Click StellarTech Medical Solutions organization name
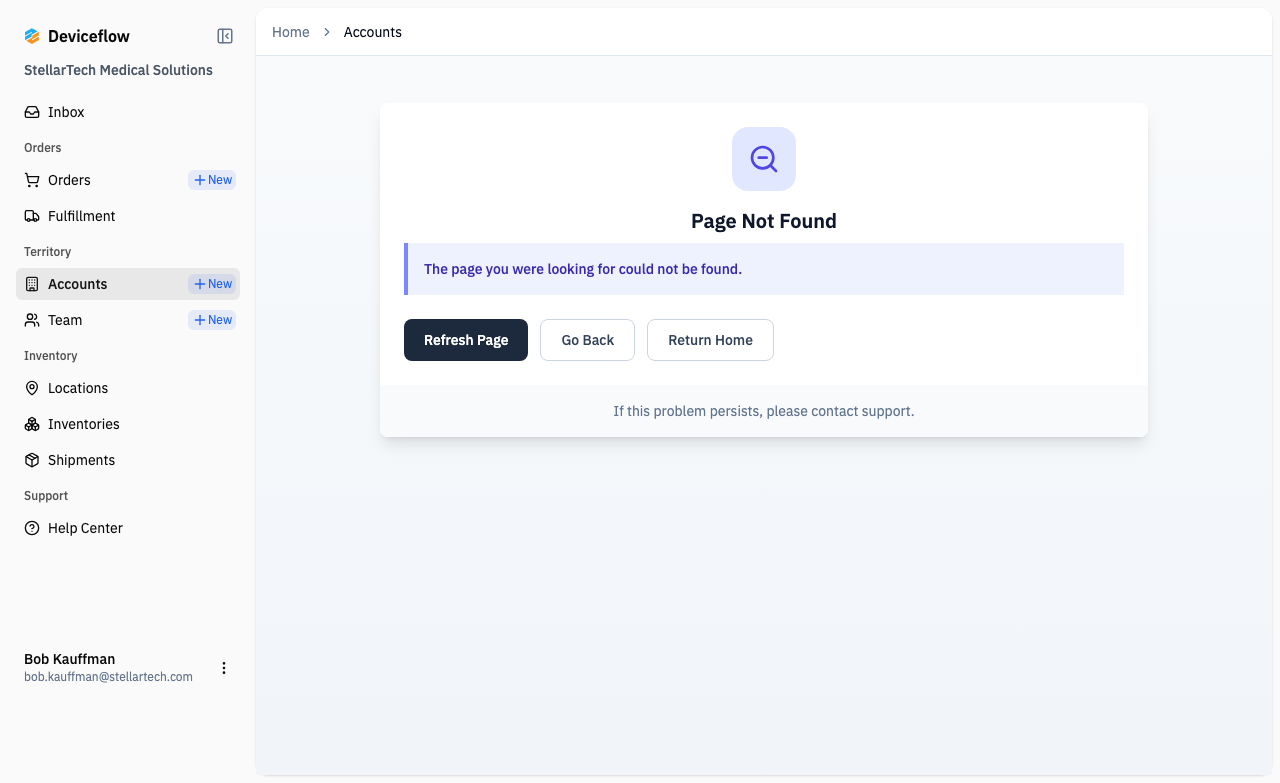This screenshot has height=783, width=1280. click(118, 70)
